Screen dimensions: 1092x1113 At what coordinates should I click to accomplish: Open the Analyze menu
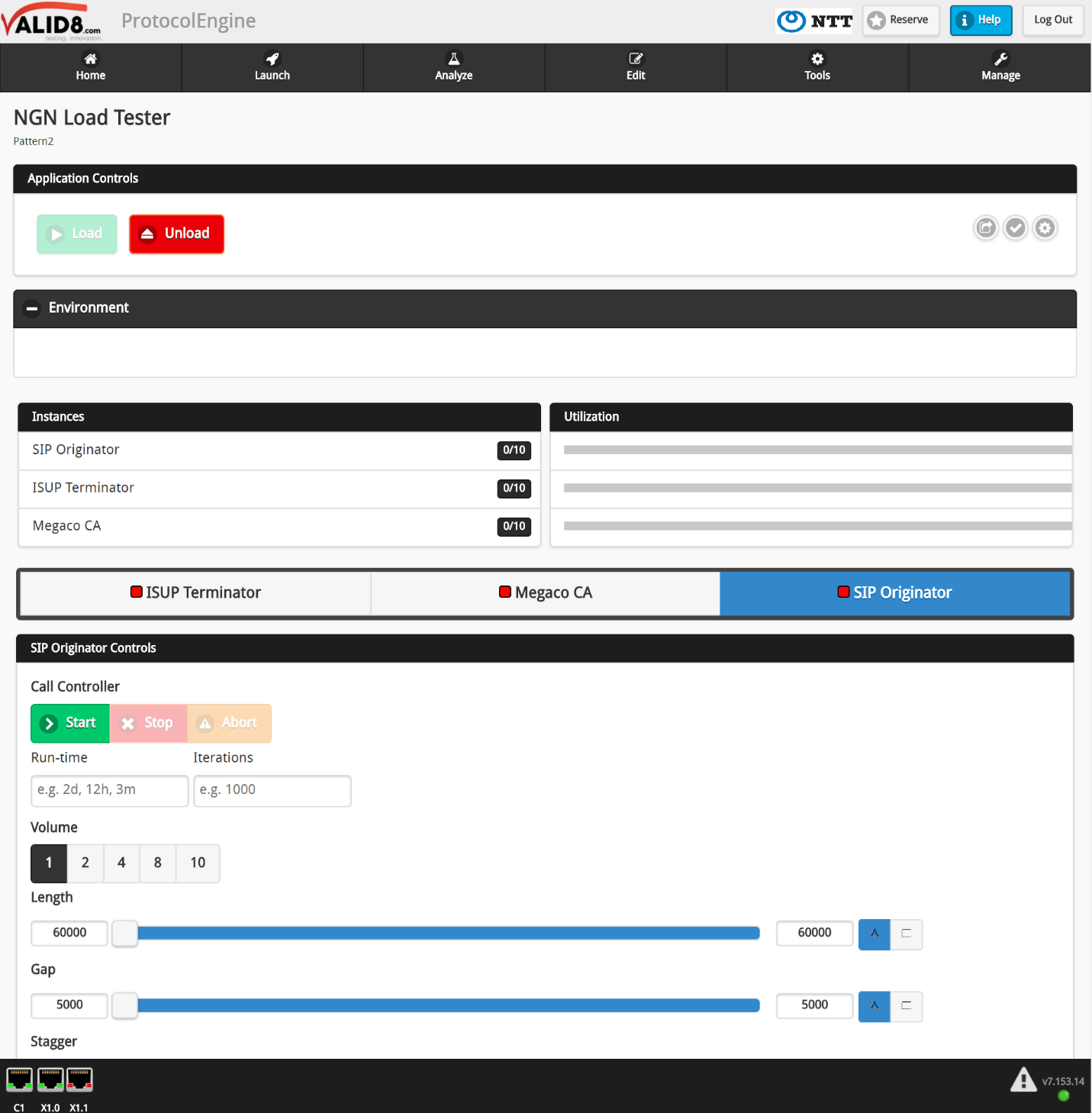pos(454,67)
